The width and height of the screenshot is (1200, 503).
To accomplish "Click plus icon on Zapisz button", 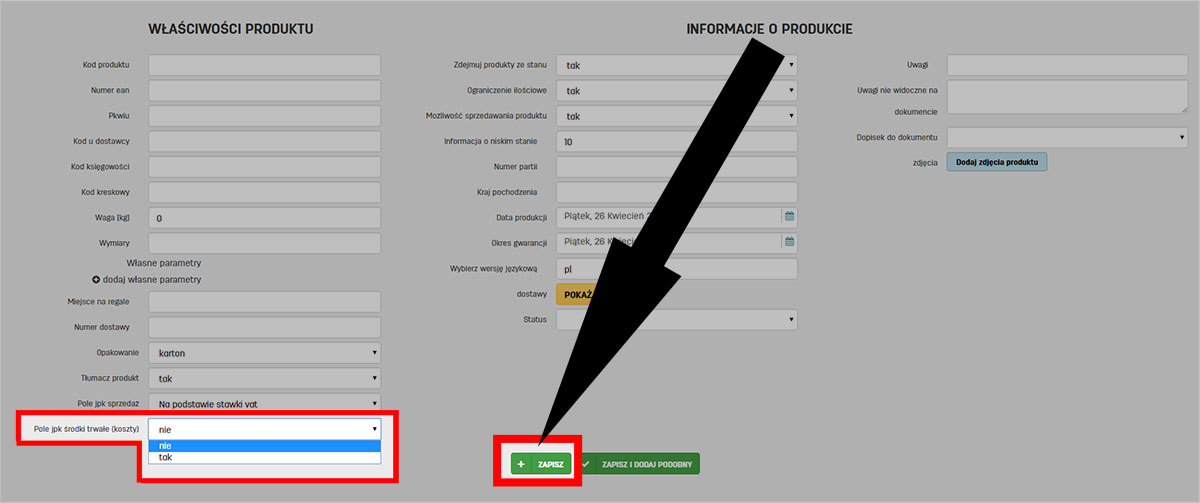I will tap(521, 464).
